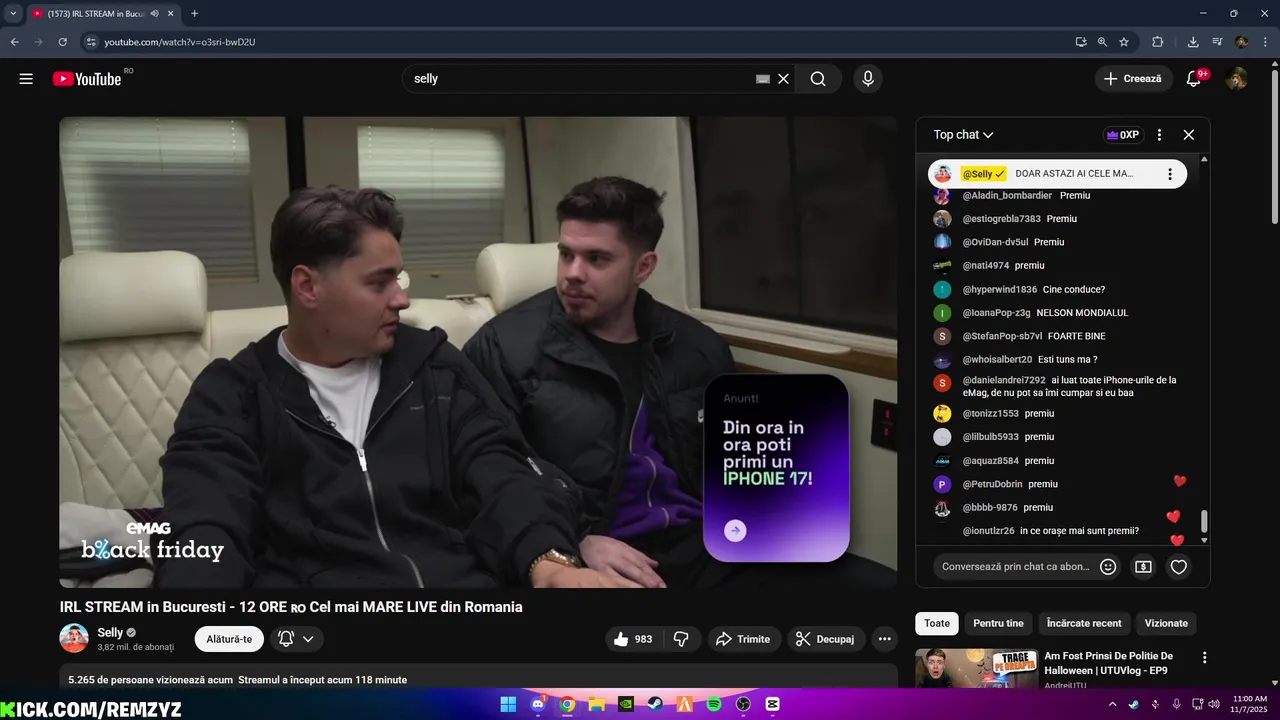Open chat options three-dot menu
This screenshot has width=1280, height=720.
pos(1159,135)
